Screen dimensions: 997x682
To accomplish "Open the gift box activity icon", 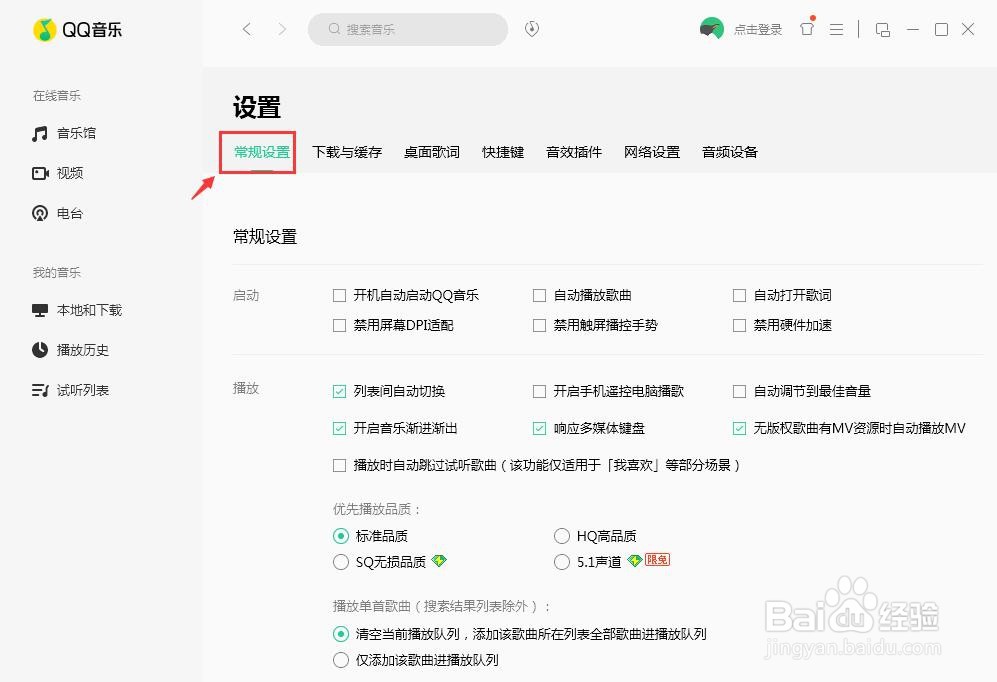I will click(x=807, y=30).
